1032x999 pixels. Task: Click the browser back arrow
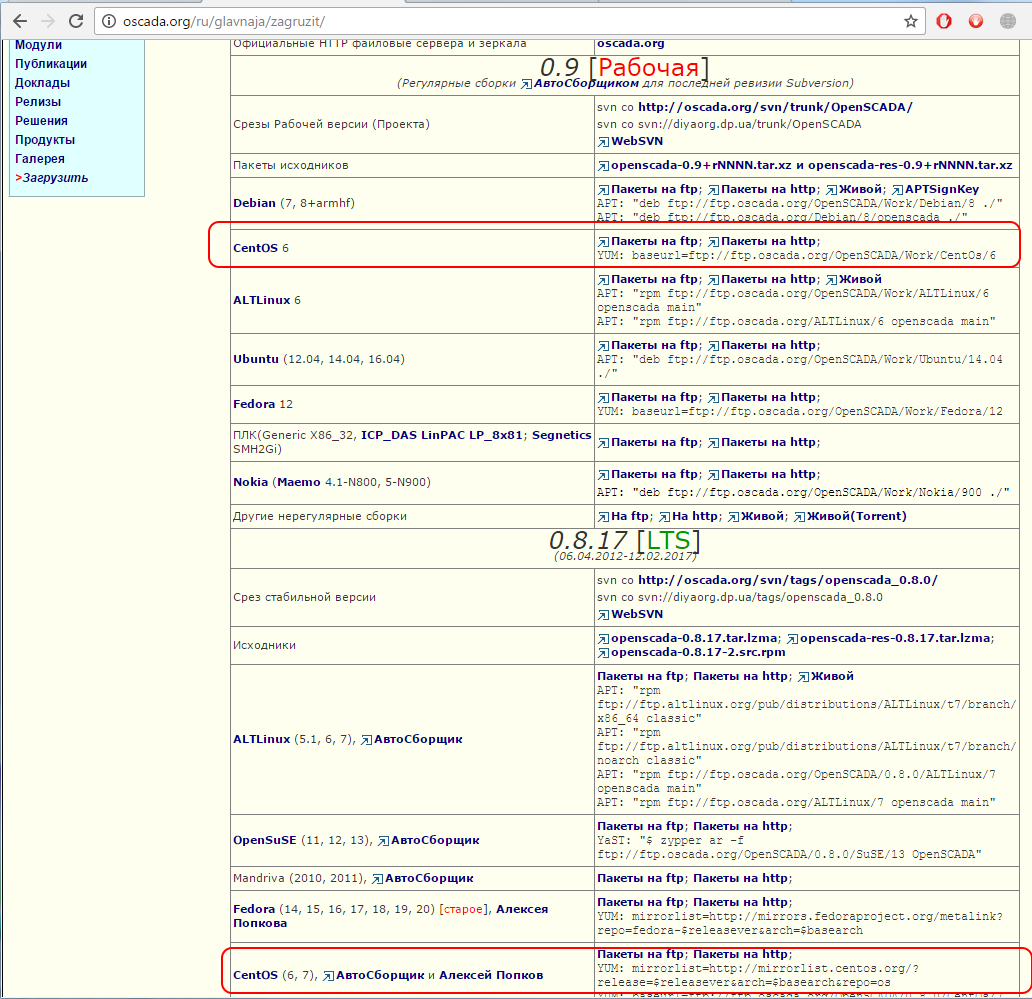[19, 20]
